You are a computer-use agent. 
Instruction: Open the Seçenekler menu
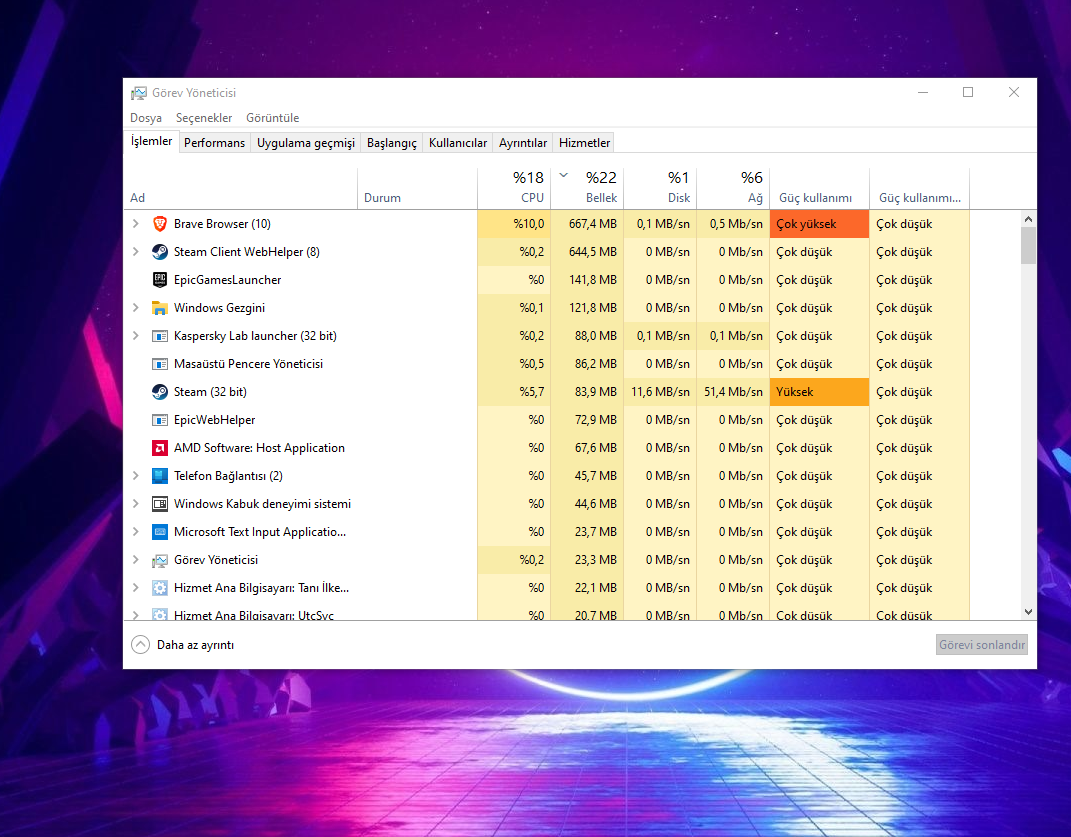pos(204,118)
